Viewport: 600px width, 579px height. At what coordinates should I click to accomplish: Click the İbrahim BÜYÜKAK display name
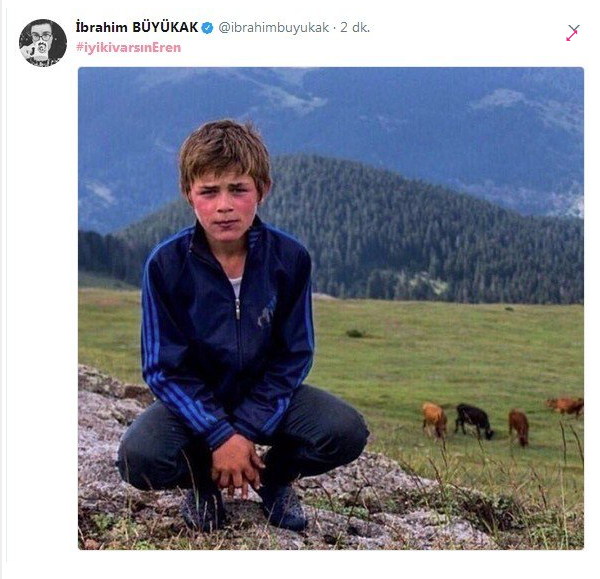point(137,28)
